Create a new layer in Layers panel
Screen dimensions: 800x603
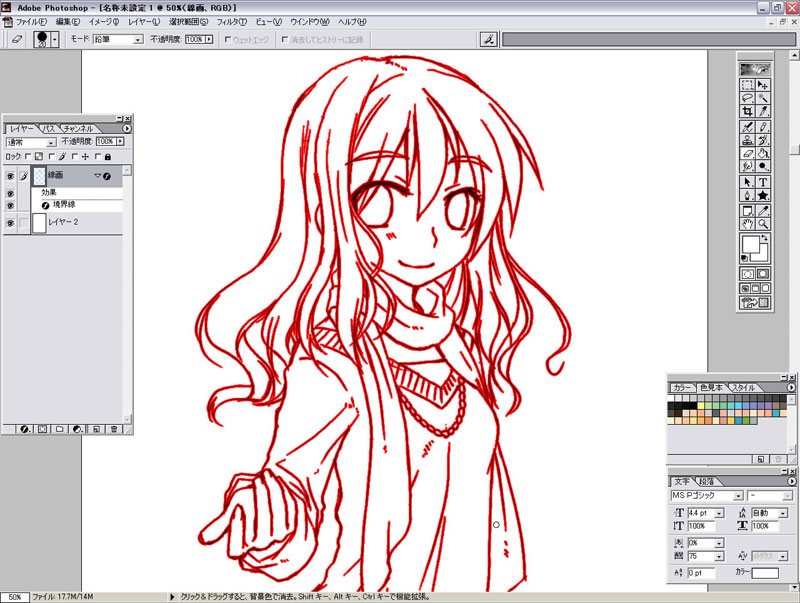[96, 429]
